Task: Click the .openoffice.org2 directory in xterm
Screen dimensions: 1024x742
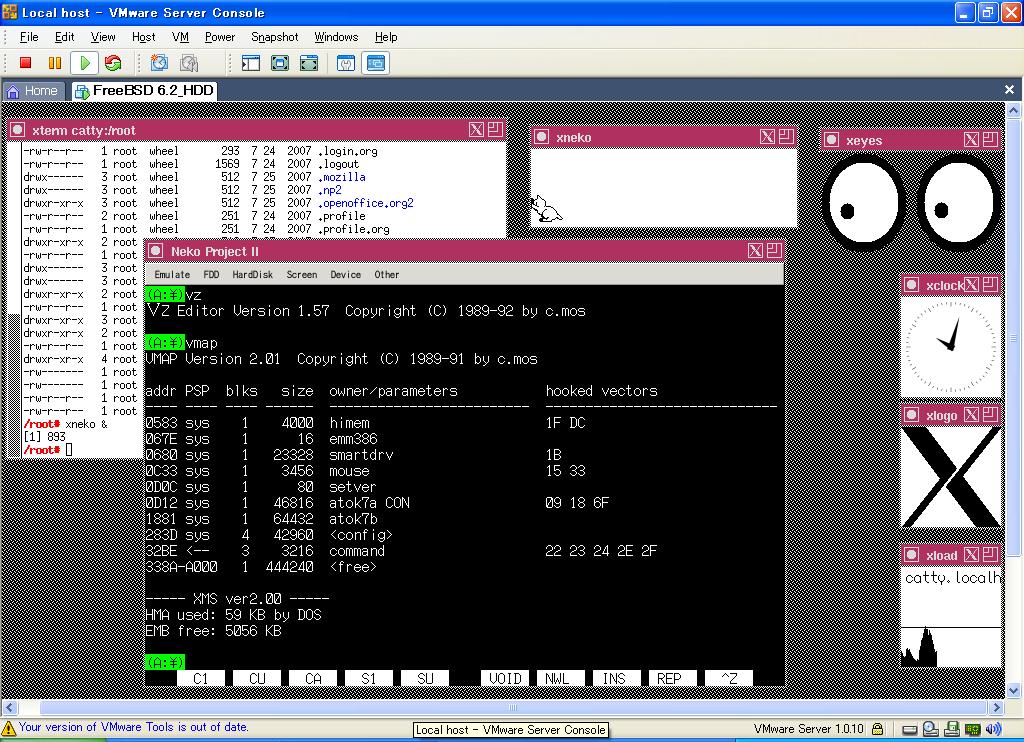Action: click(366, 202)
